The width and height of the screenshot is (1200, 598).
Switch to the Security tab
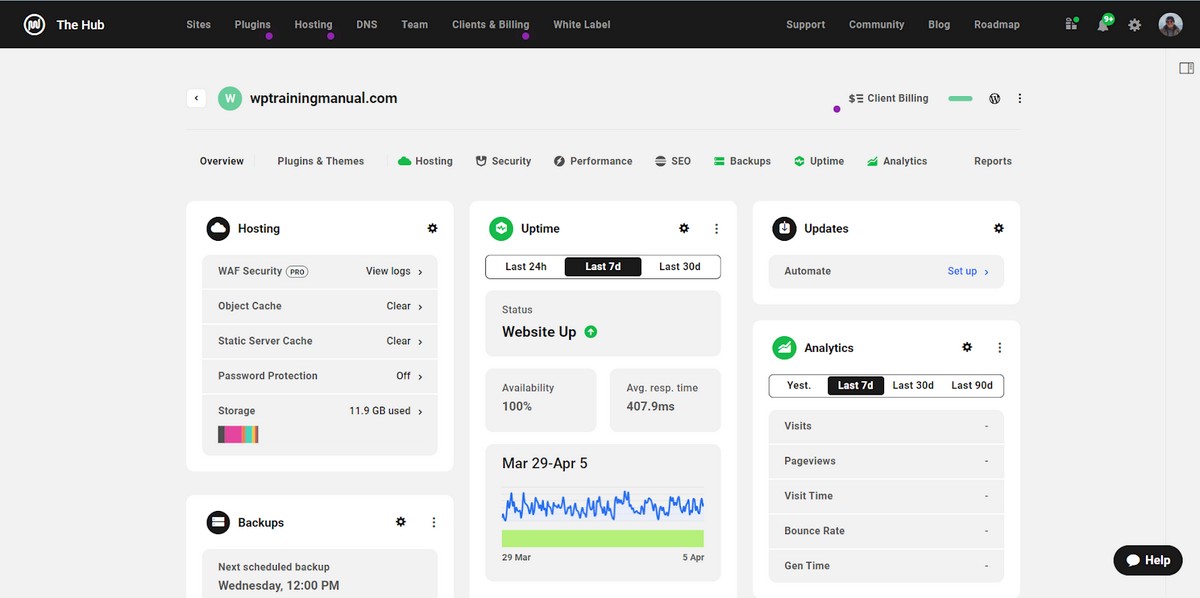tap(503, 161)
